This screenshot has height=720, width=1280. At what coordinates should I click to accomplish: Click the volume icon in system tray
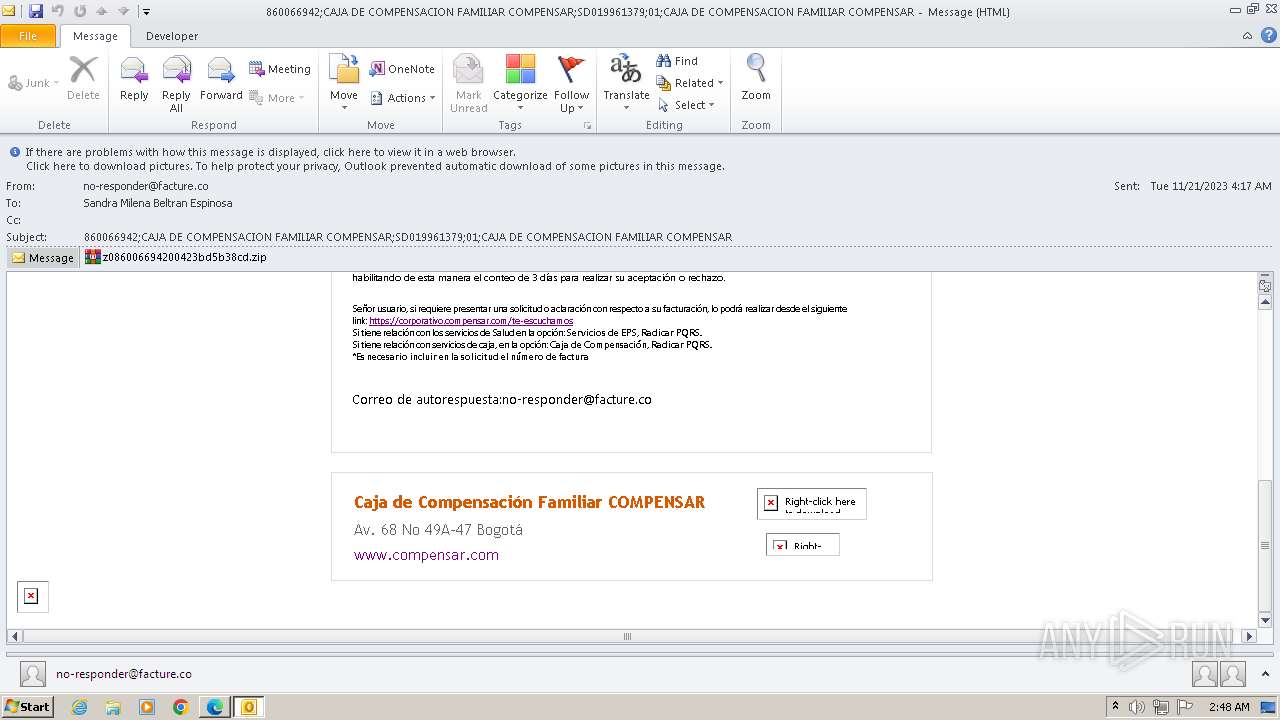click(1137, 707)
